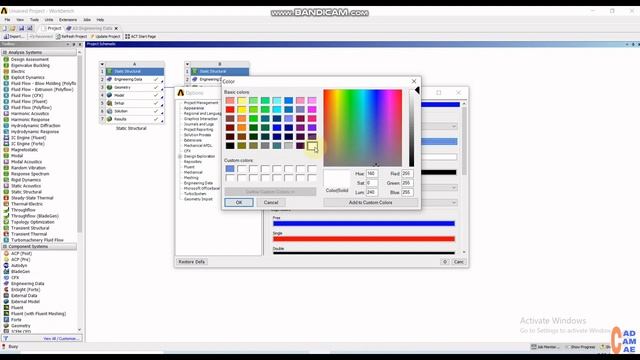Collapse the Component Systems group
Image resolution: width=640 pixels, height=360 pixels.
pos(4,247)
